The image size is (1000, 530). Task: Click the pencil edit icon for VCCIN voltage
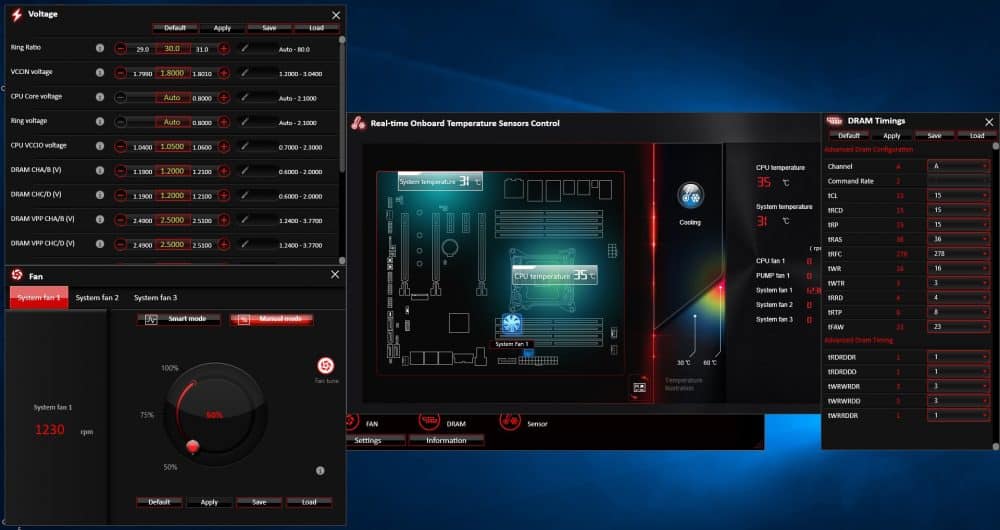(x=244, y=73)
